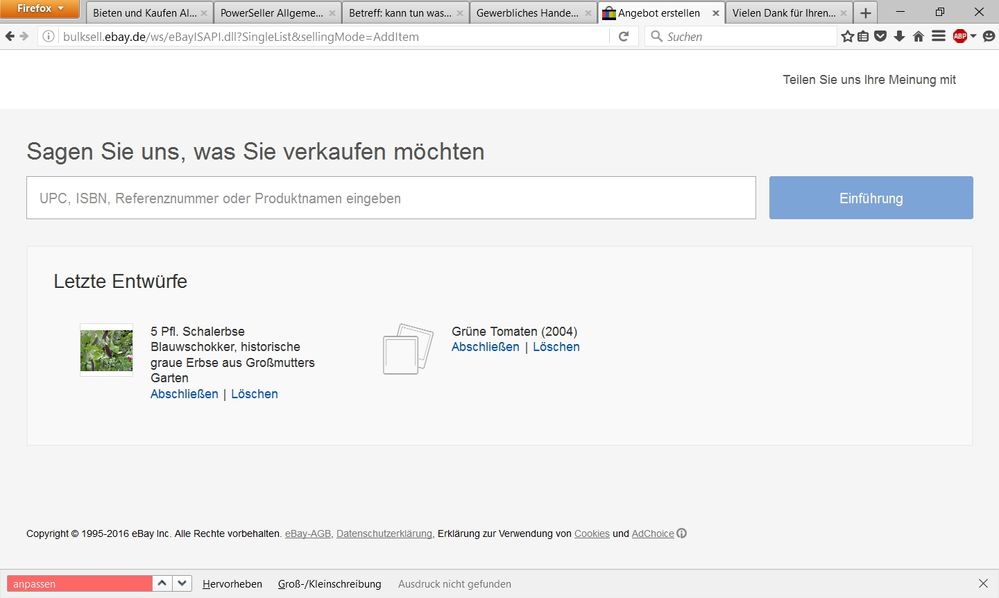Click the Adblock Plus ABP icon
Image resolution: width=999 pixels, height=598 pixels.
coord(959,37)
